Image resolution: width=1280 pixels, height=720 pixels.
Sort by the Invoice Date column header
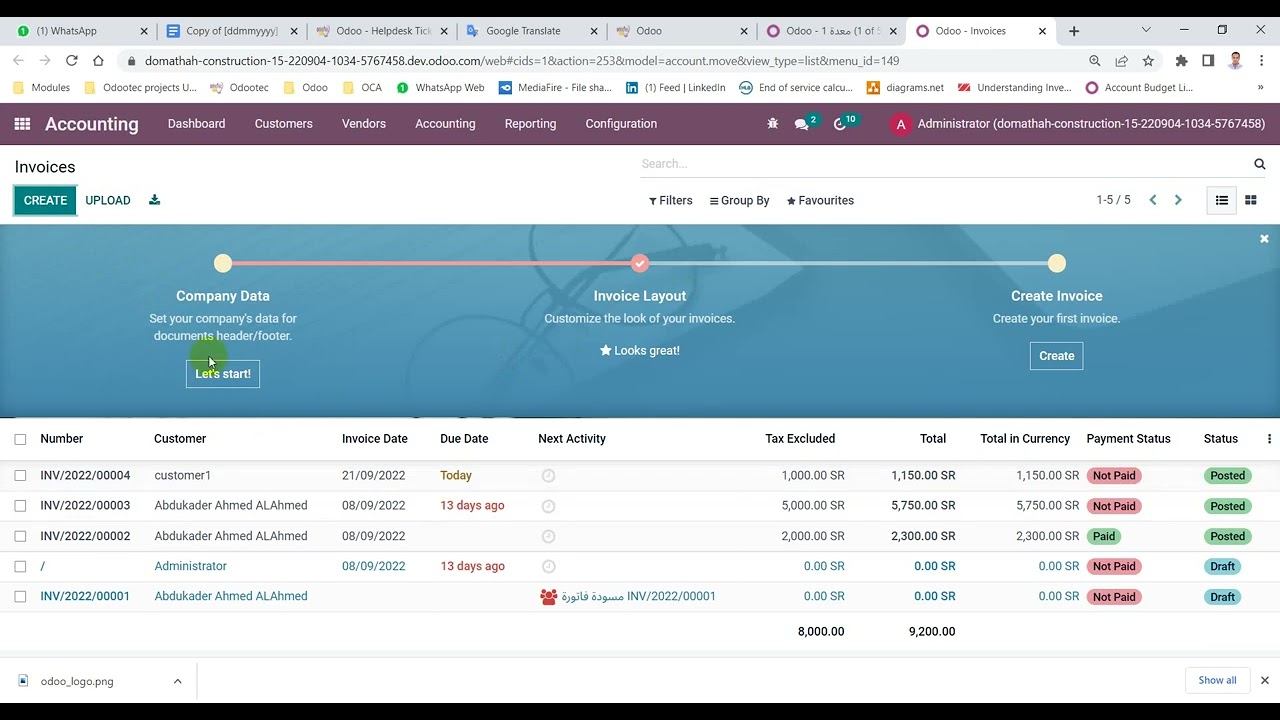coord(375,439)
